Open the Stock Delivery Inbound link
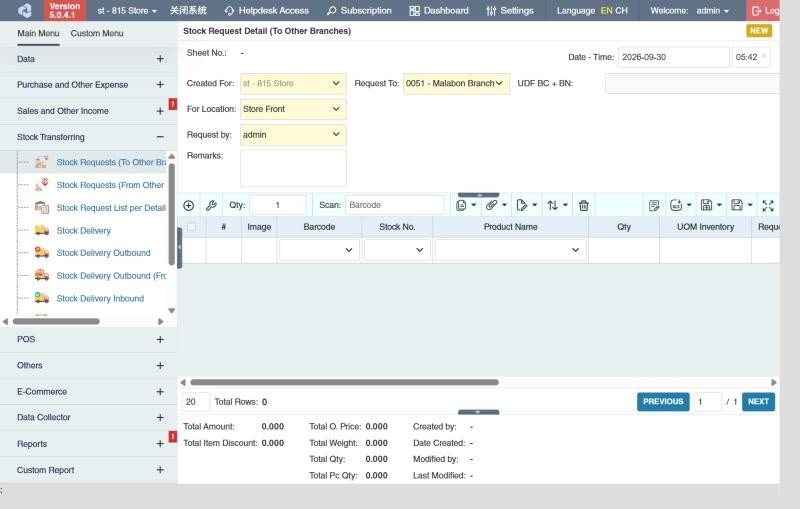 [100, 298]
